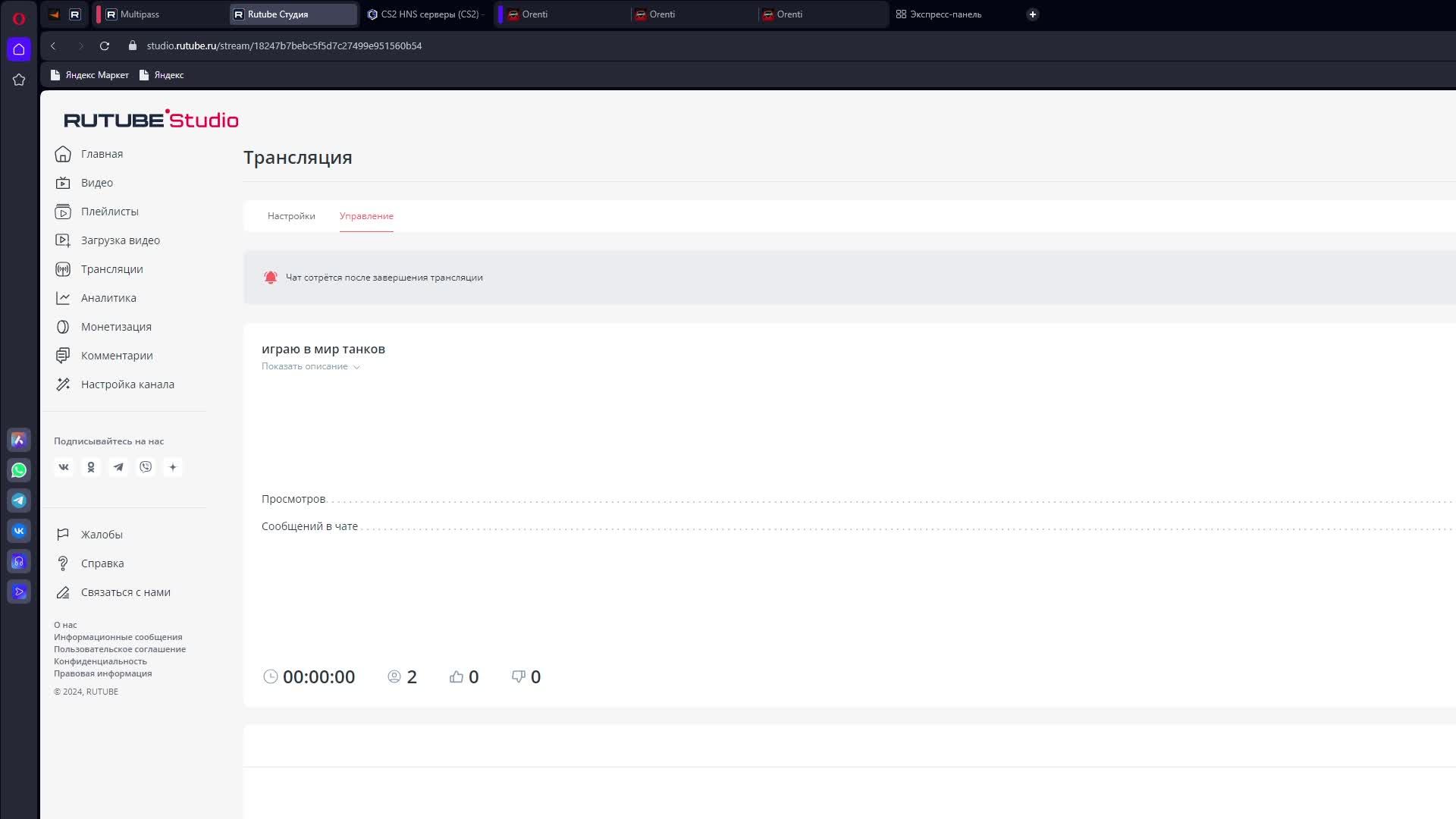Open VK messenger in Opera sidebar
The width and height of the screenshot is (1456, 819).
pyautogui.click(x=19, y=531)
